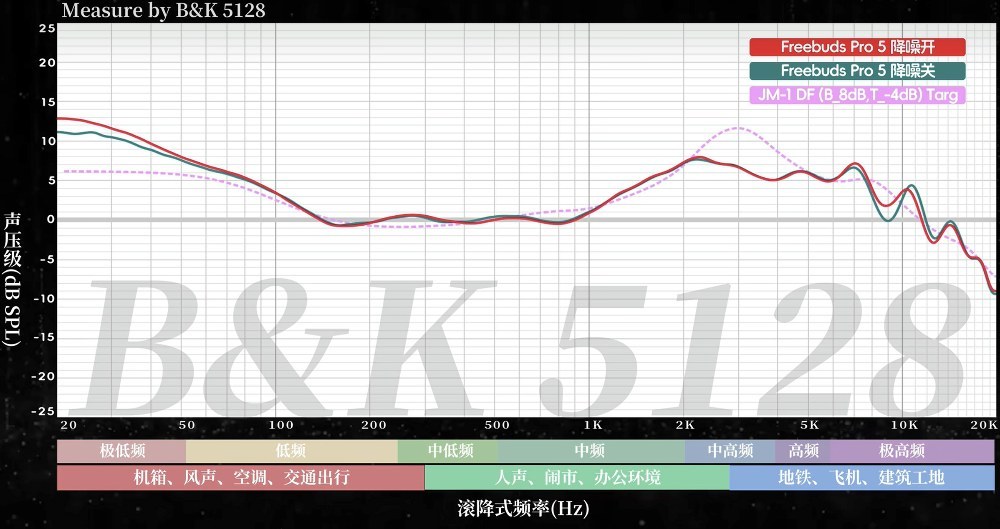Click the 500 frequency axis label
Image resolution: width=1000 pixels, height=529 pixels.
pyautogui.click(x=497, y=425)
